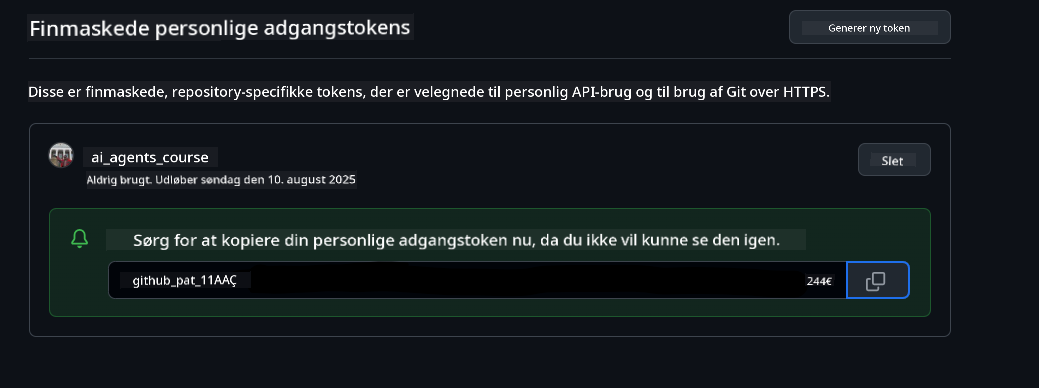The height and width of the screenshot is (388, 1039).
Task: Click the blacked-out middle part of the token
Action: pyautogui.click(x=527, y=280)
